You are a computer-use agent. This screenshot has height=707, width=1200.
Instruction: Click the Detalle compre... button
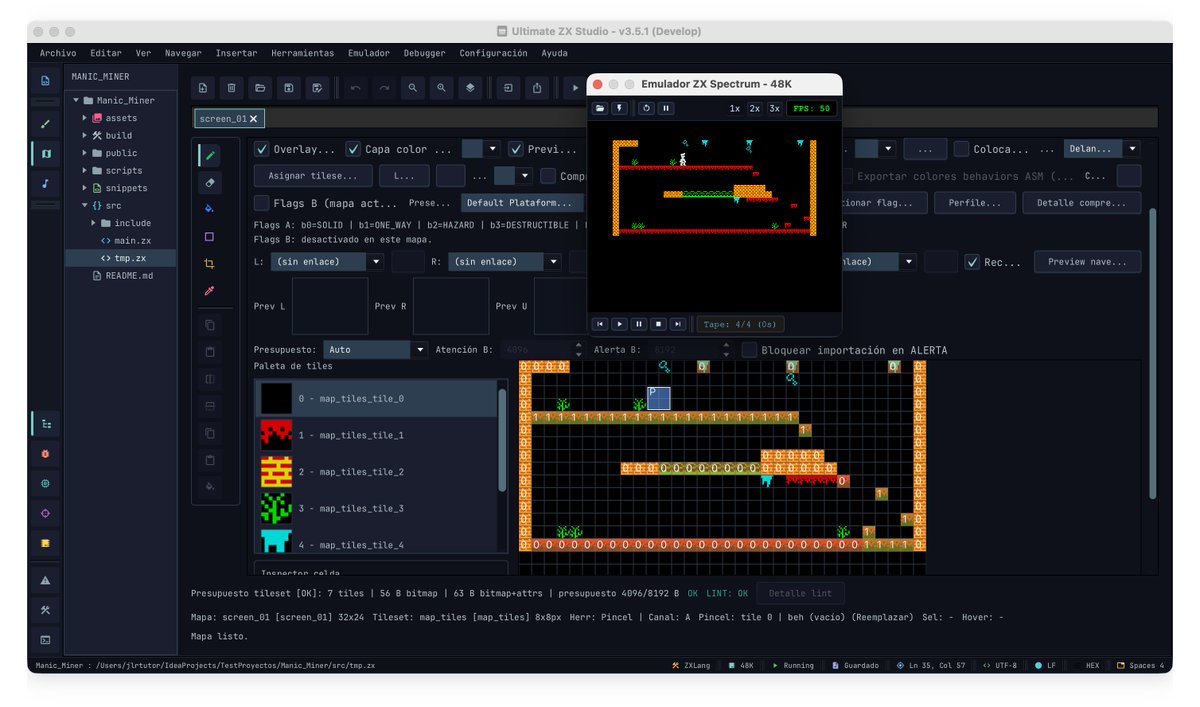click(x=1082, y=203)
